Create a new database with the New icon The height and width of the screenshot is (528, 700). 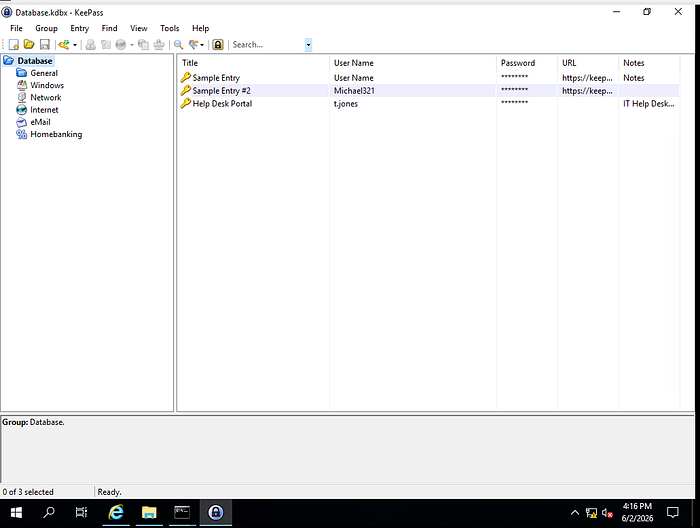click(x=14, y=45)
